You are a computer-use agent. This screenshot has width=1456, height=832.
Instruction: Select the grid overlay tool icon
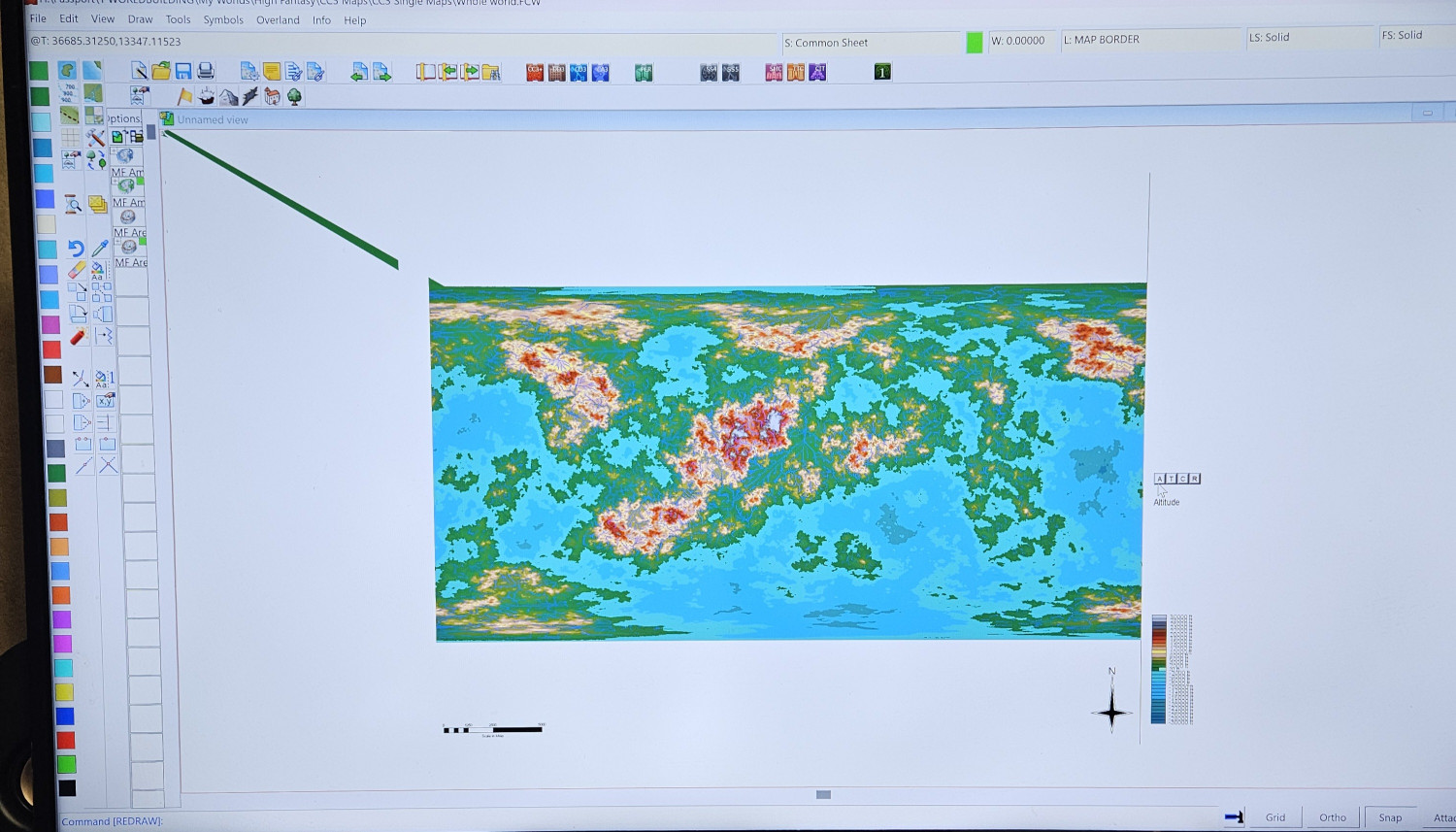71,138
